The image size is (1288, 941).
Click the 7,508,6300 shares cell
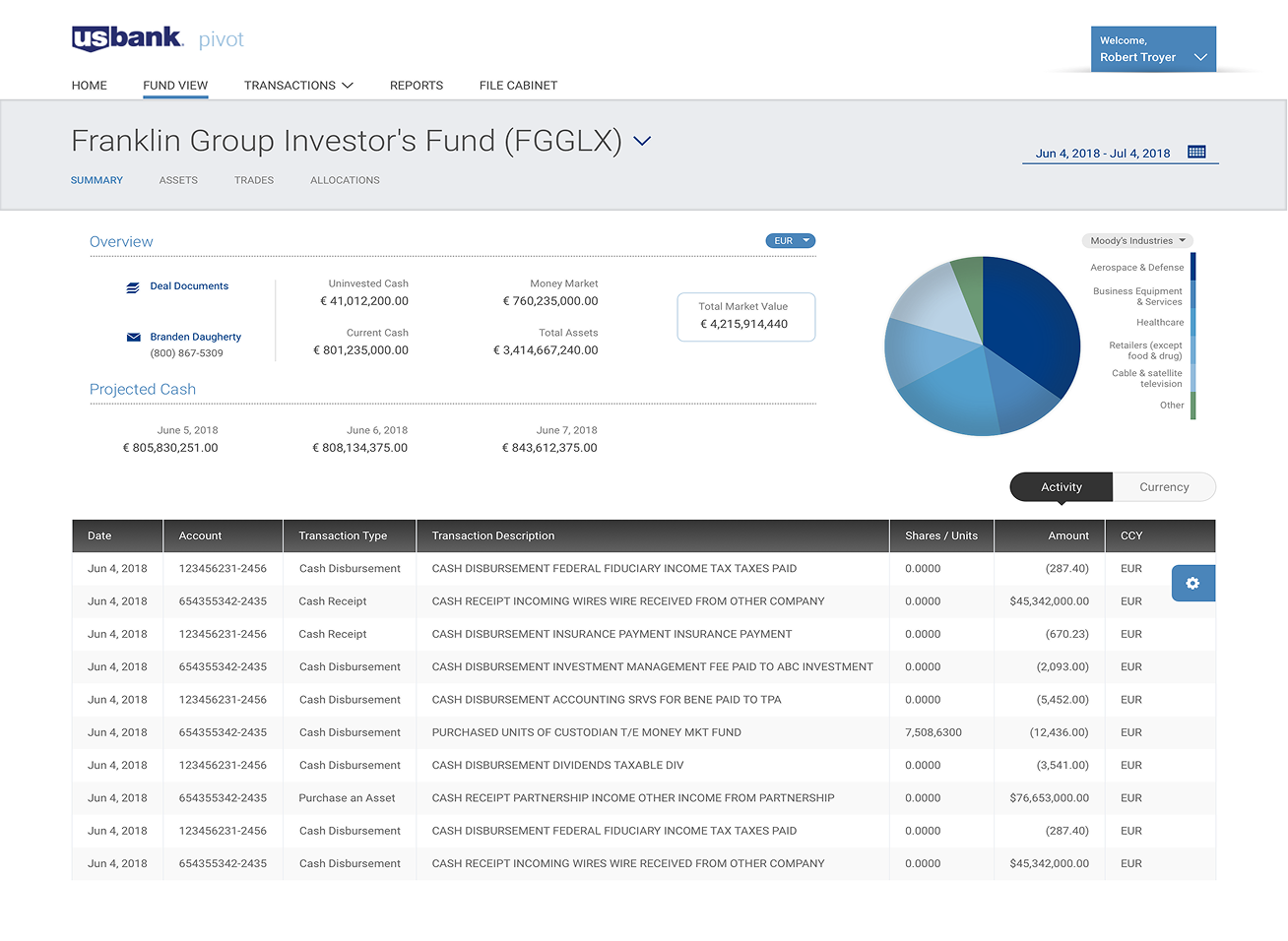coord(934,733)
